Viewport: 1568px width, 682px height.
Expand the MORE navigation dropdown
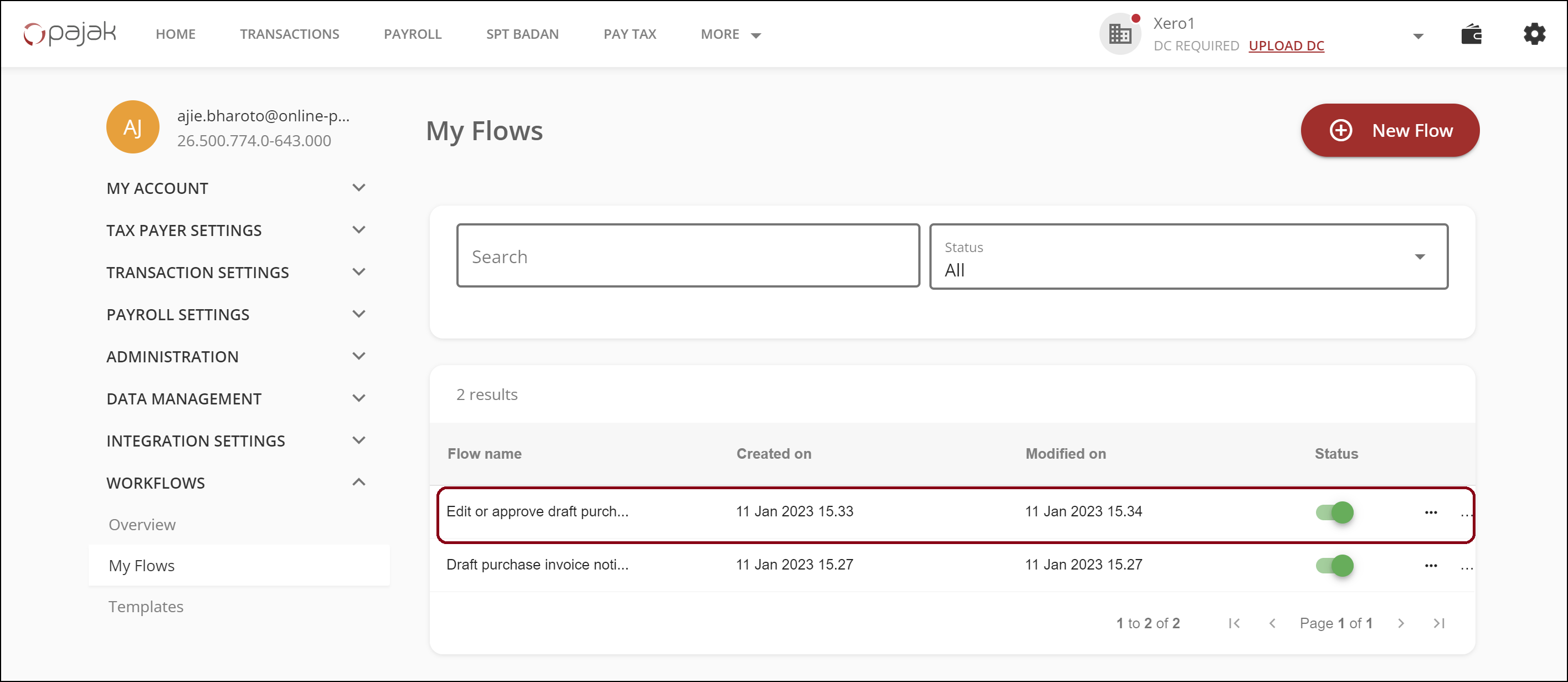point(731,35)
